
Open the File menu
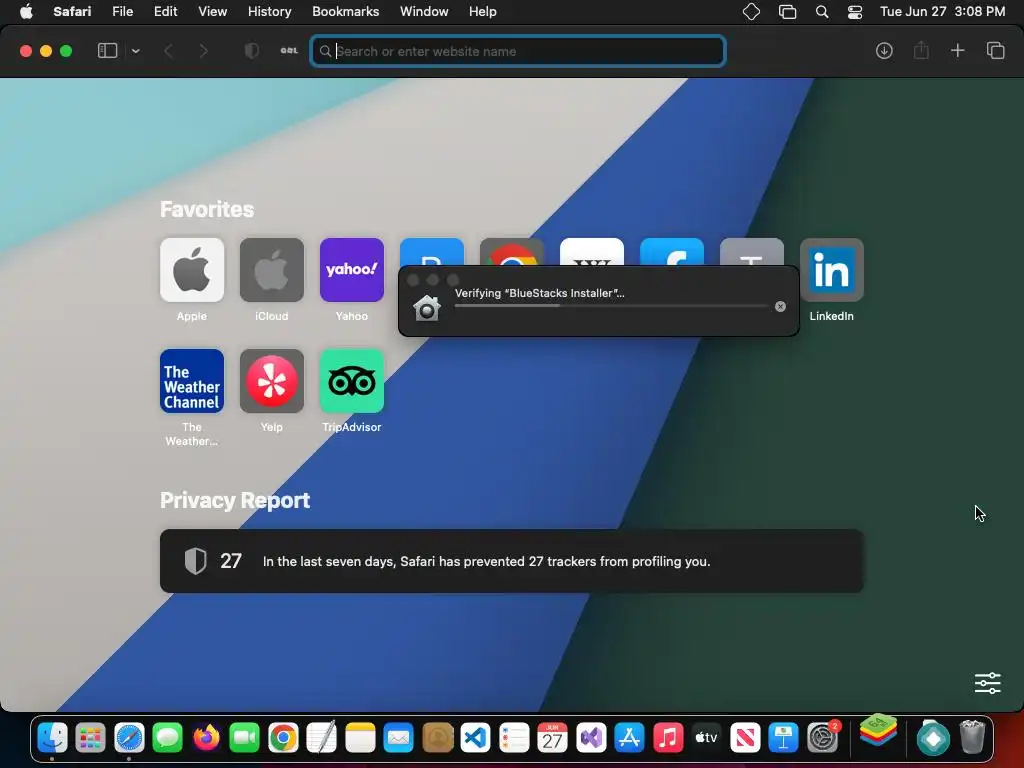coord(122,12)
